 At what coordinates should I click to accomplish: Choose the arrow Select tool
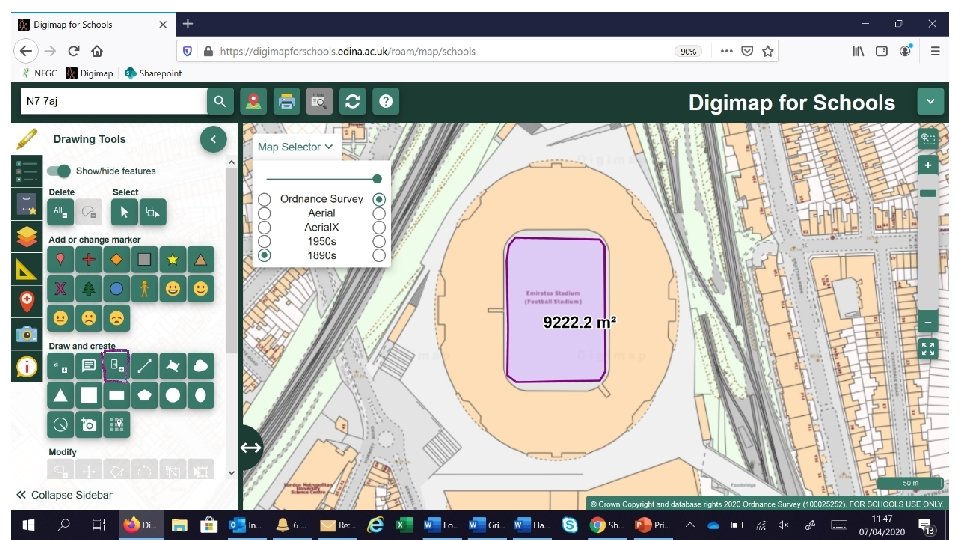(124, 212)
